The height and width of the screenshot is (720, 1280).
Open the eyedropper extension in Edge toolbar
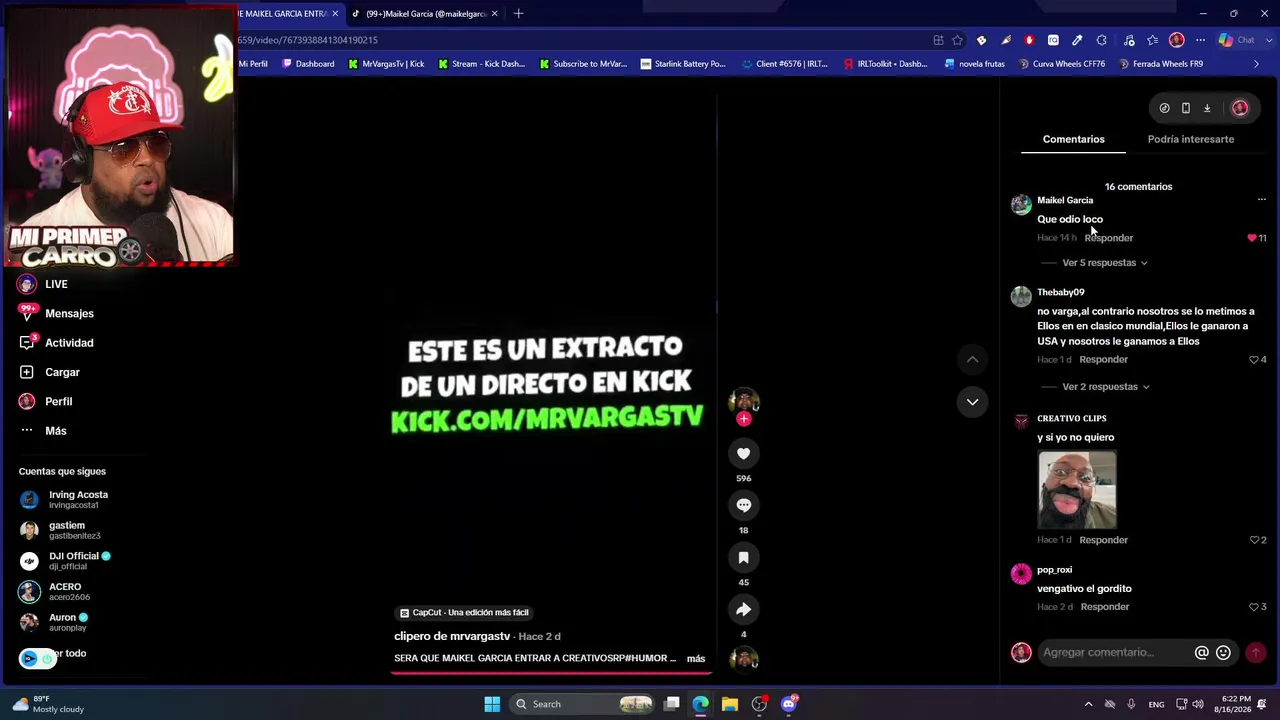1077,40
